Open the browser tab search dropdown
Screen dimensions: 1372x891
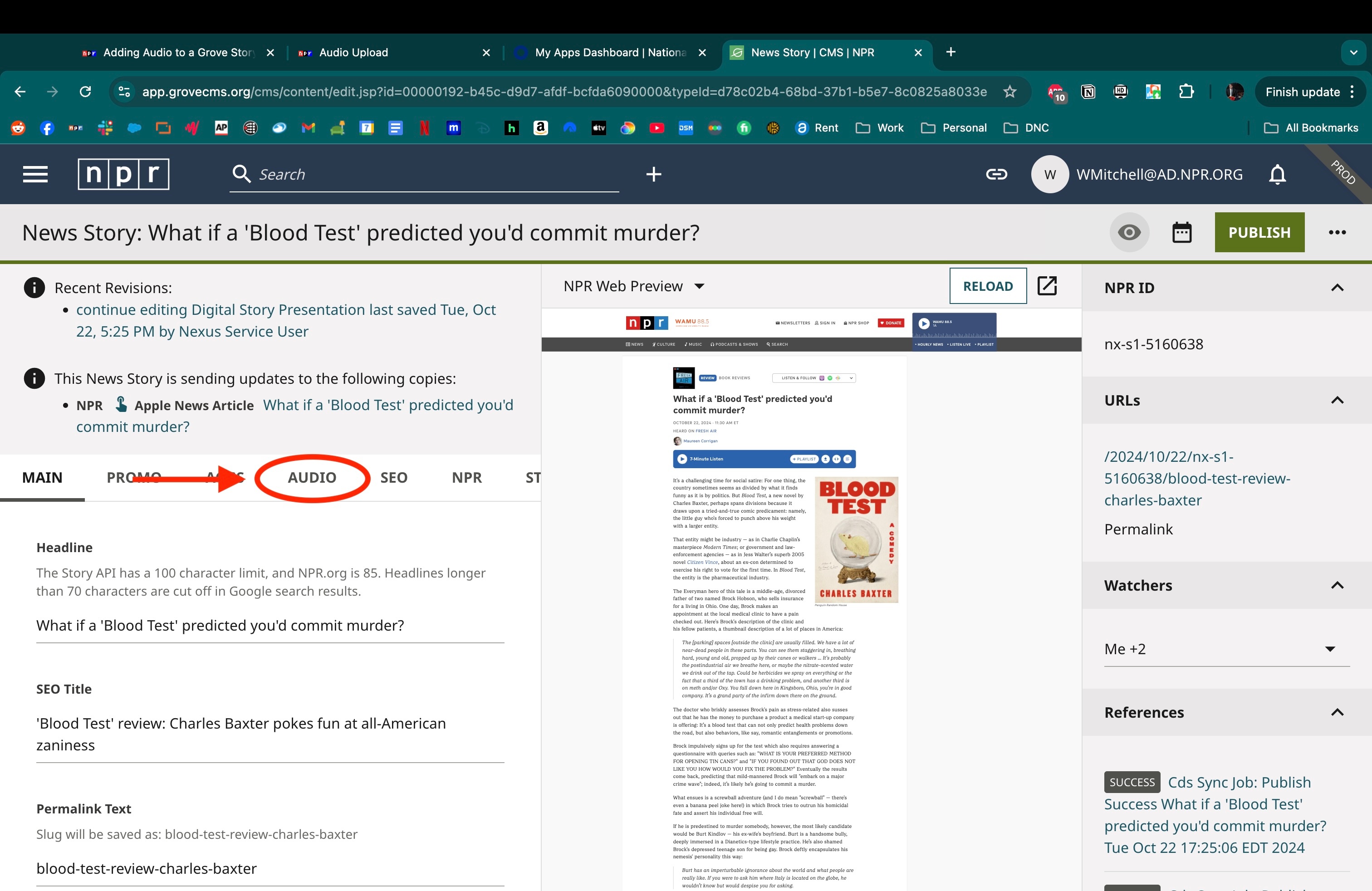click(1353, 52)
